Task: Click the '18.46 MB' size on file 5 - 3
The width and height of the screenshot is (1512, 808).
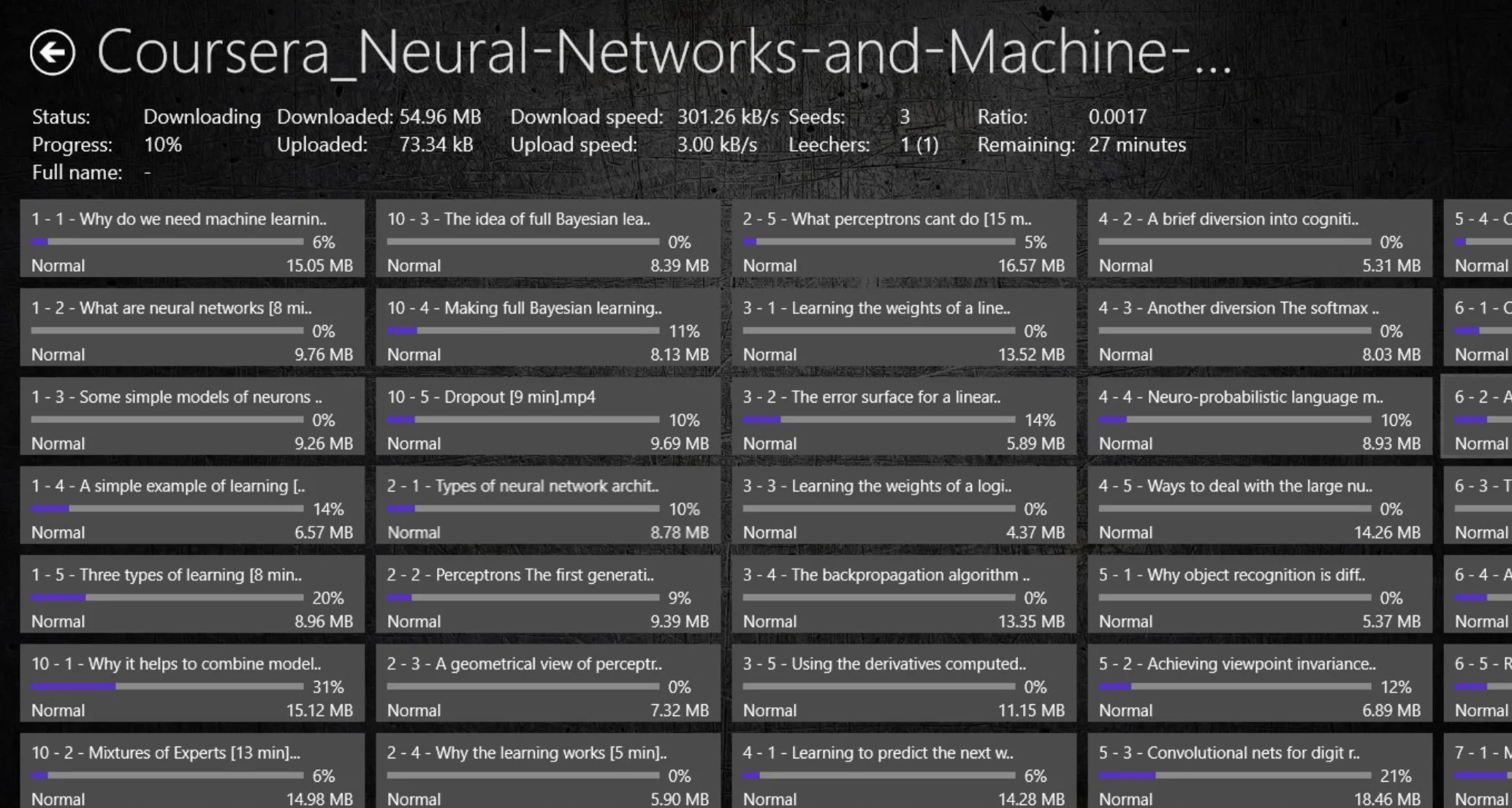Action: 1387,799
